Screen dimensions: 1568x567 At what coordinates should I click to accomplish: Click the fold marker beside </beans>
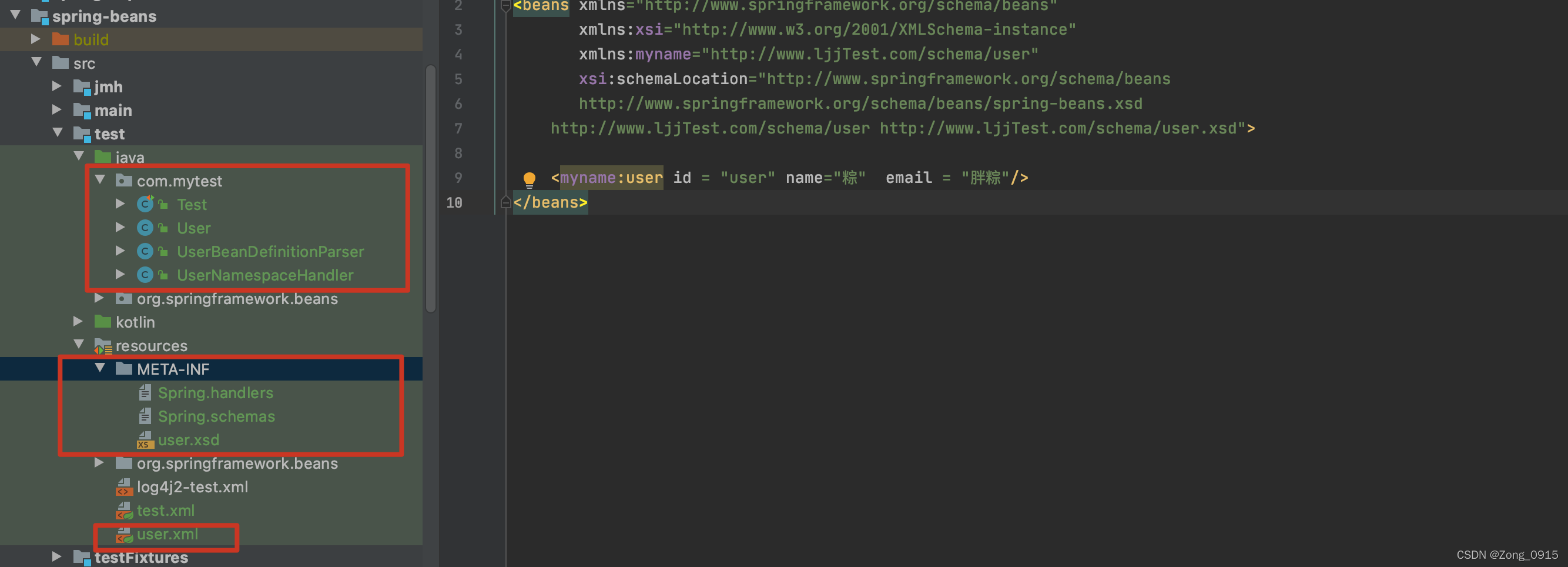pos(505,202)
